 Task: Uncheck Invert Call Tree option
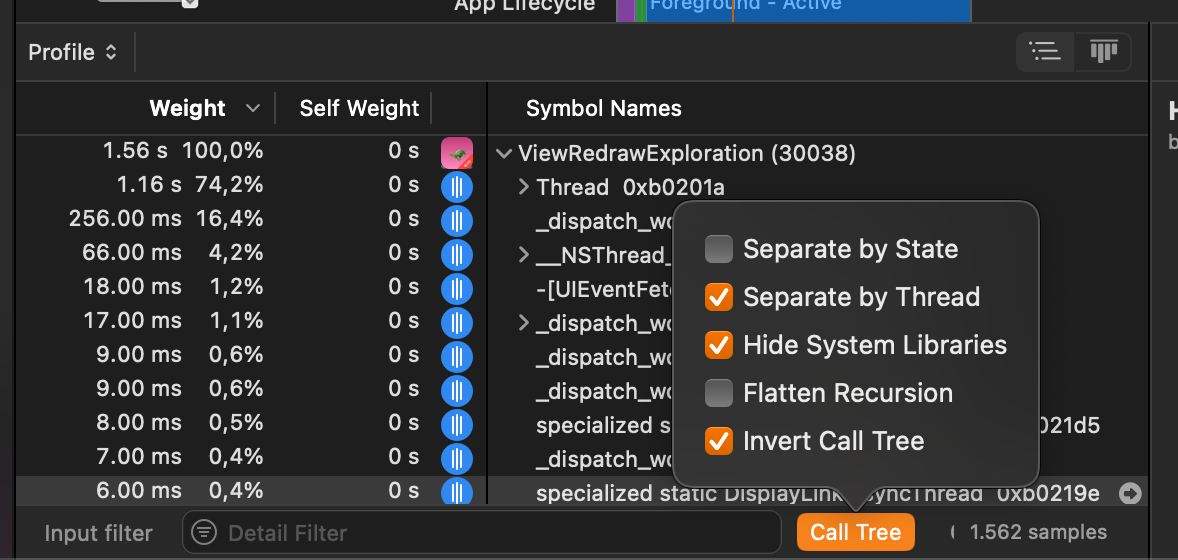tap(719, 441)
